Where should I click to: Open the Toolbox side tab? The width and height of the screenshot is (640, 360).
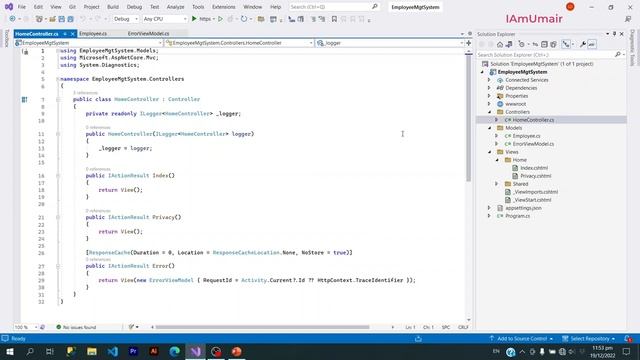[x=7, y=38]
